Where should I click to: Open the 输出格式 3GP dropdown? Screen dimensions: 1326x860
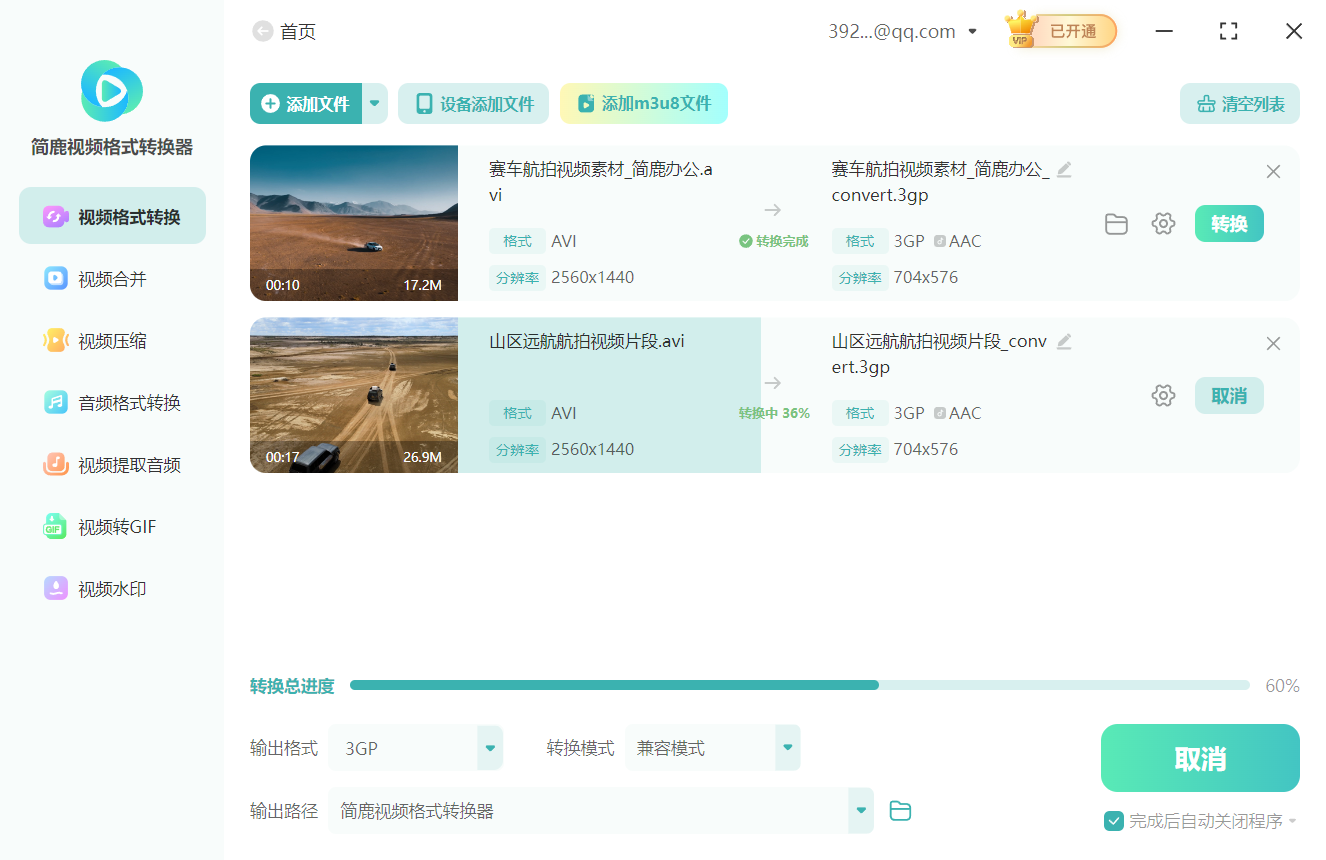[490, 748]
